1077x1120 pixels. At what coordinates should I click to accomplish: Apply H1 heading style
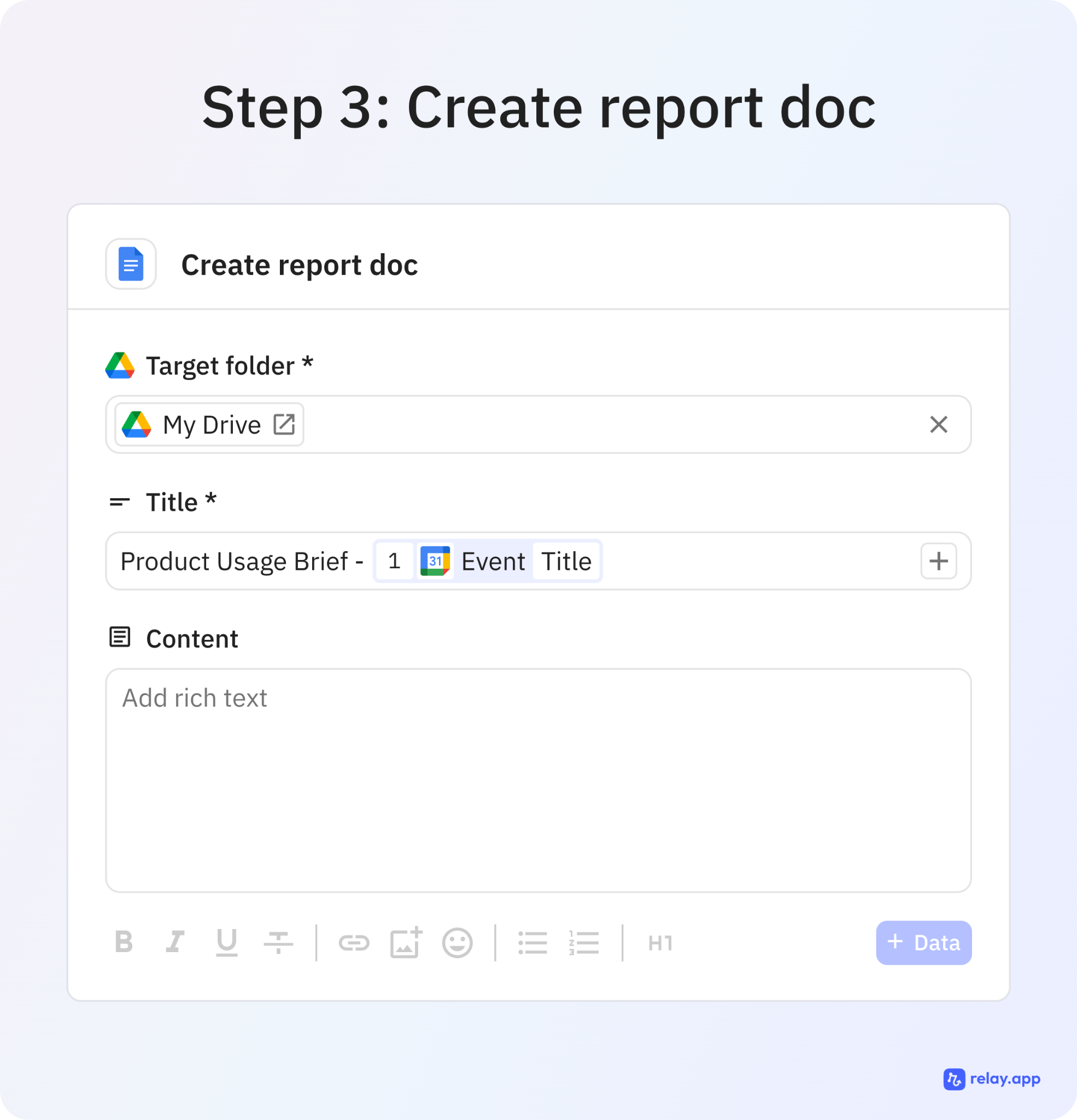pos(660,942)
